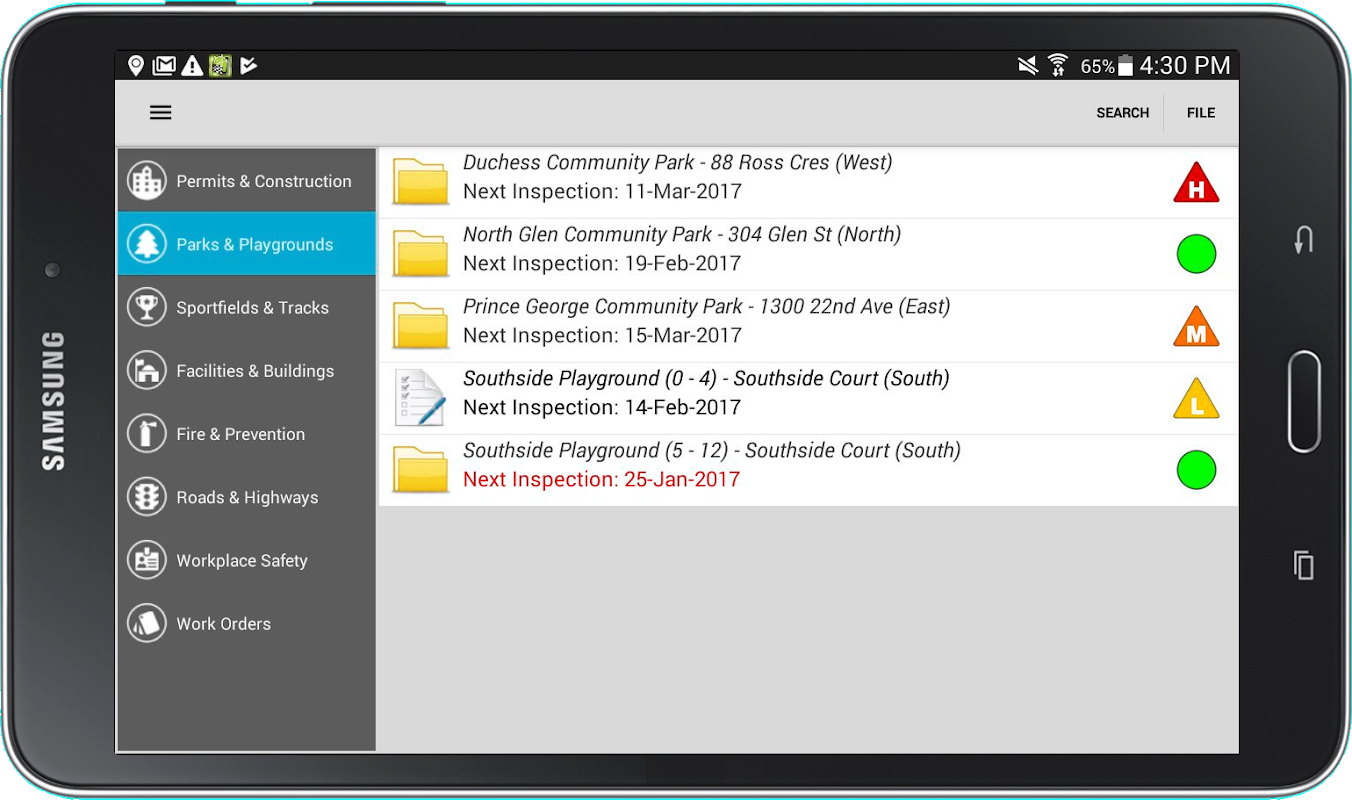Switch to the Parks & Playgrounds category
1352x800 pixels.
(254, 244)
